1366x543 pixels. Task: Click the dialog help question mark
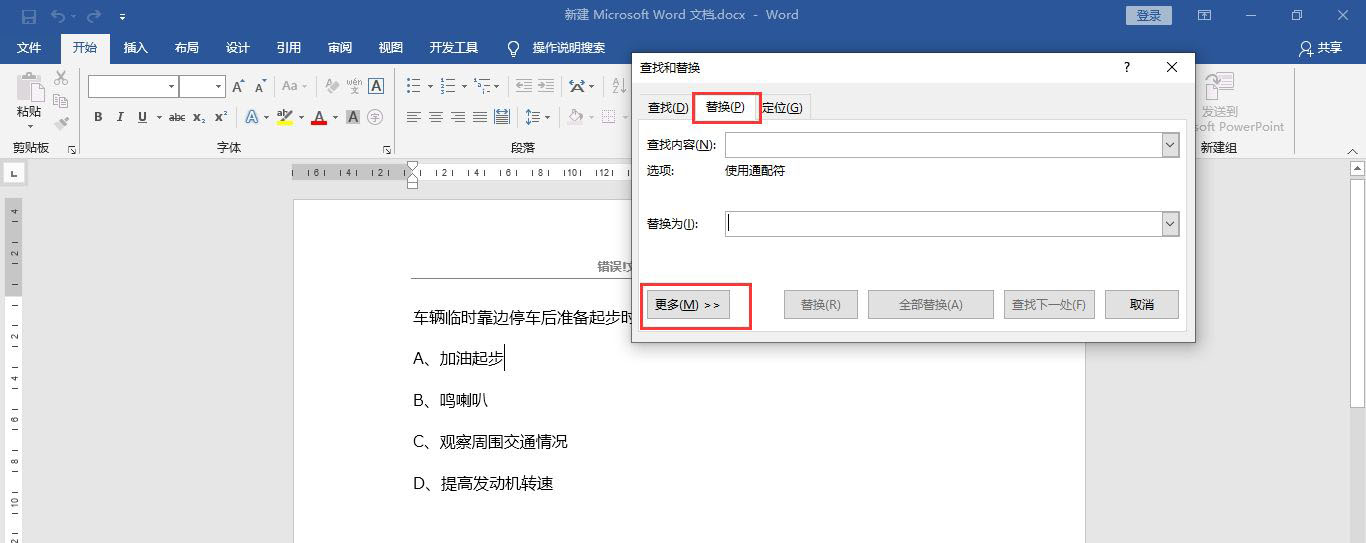click(x=1127, y=68)
